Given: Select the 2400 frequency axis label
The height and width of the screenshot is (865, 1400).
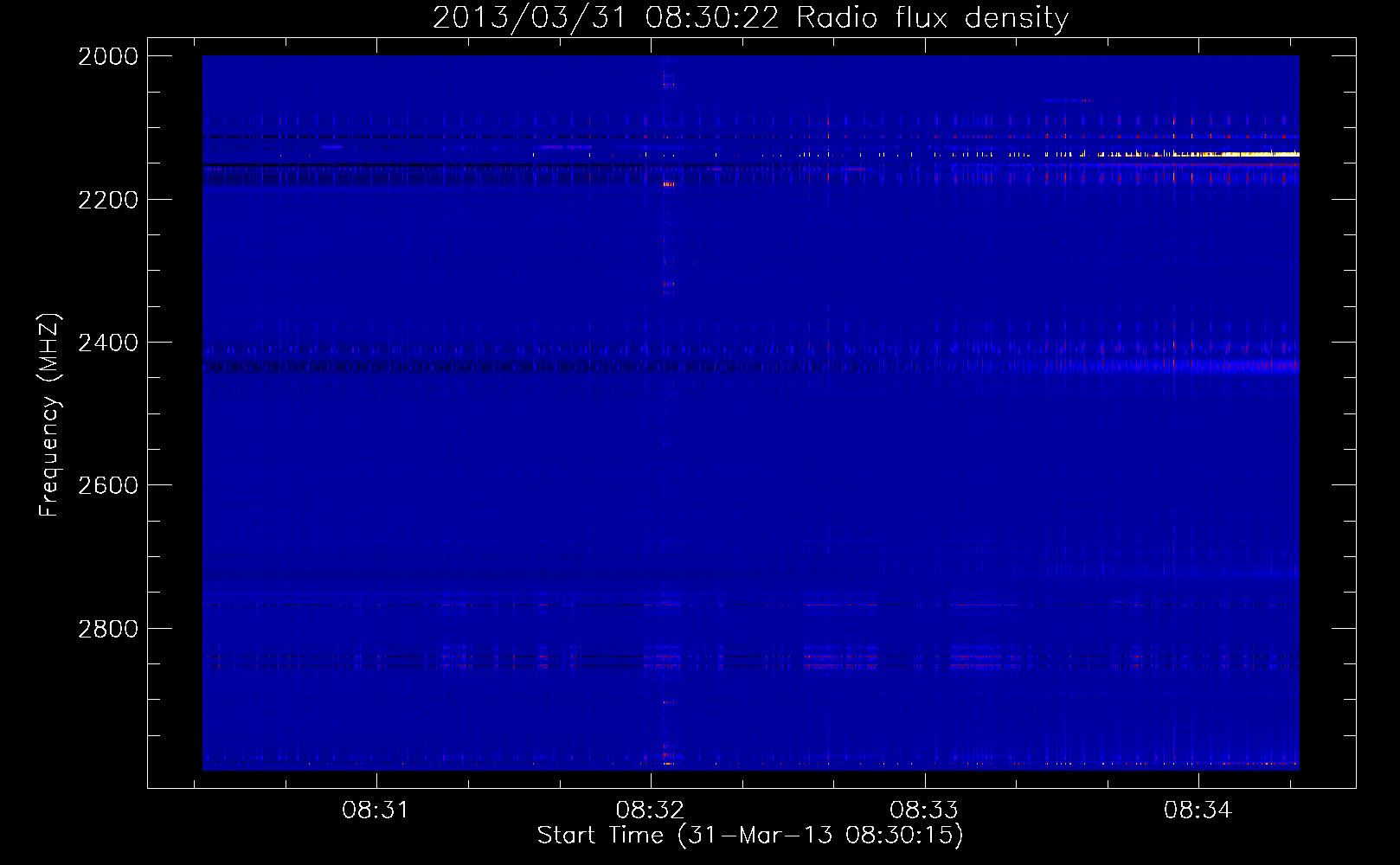Looking at the screenshot, I should coord(108,343).
